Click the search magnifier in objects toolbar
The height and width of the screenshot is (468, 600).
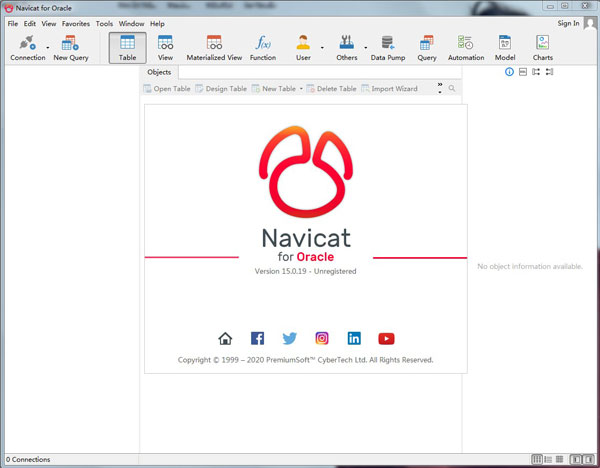click(x=452, y=88)
